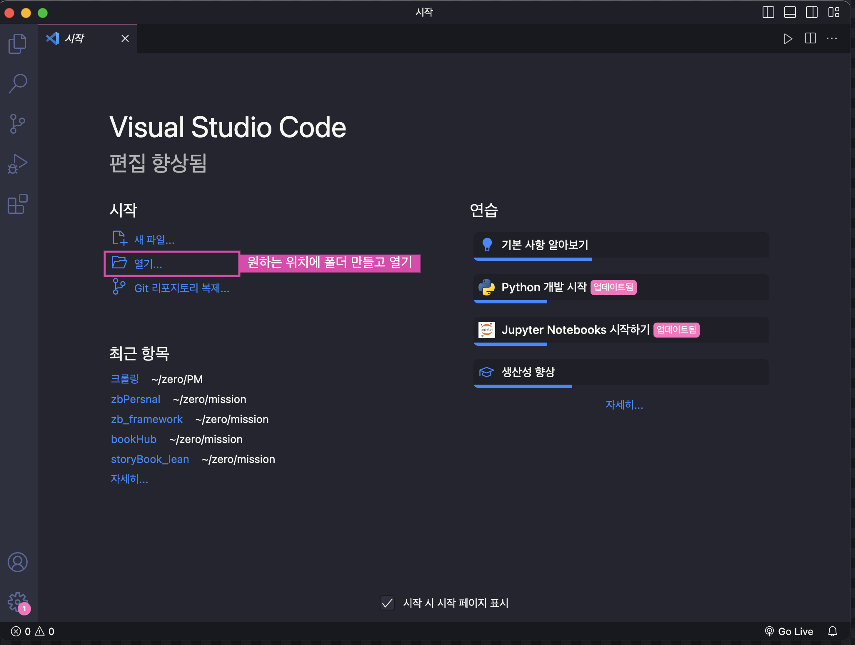Click the macOS yellow minimize window button
The width and height of the screenshot is (855, 645).
pyautogui.click(x=26, y=13)
